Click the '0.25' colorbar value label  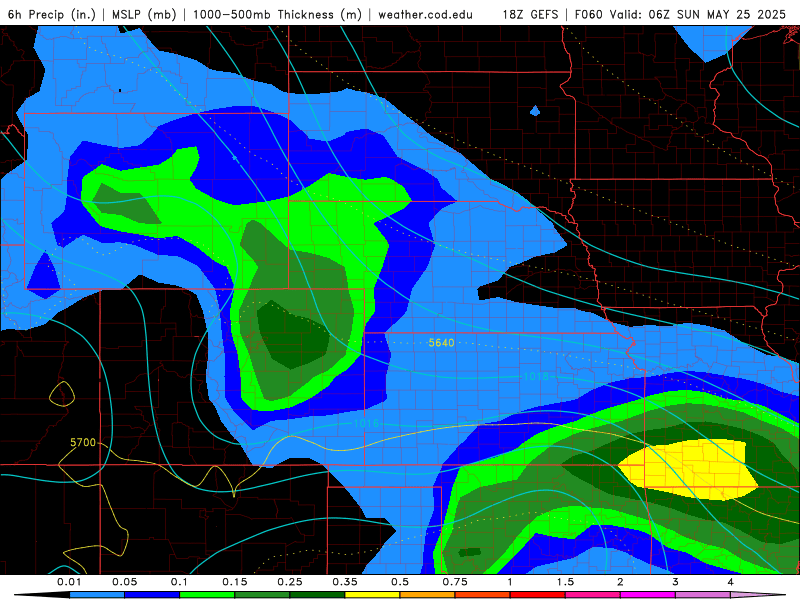tap(290, 582)
